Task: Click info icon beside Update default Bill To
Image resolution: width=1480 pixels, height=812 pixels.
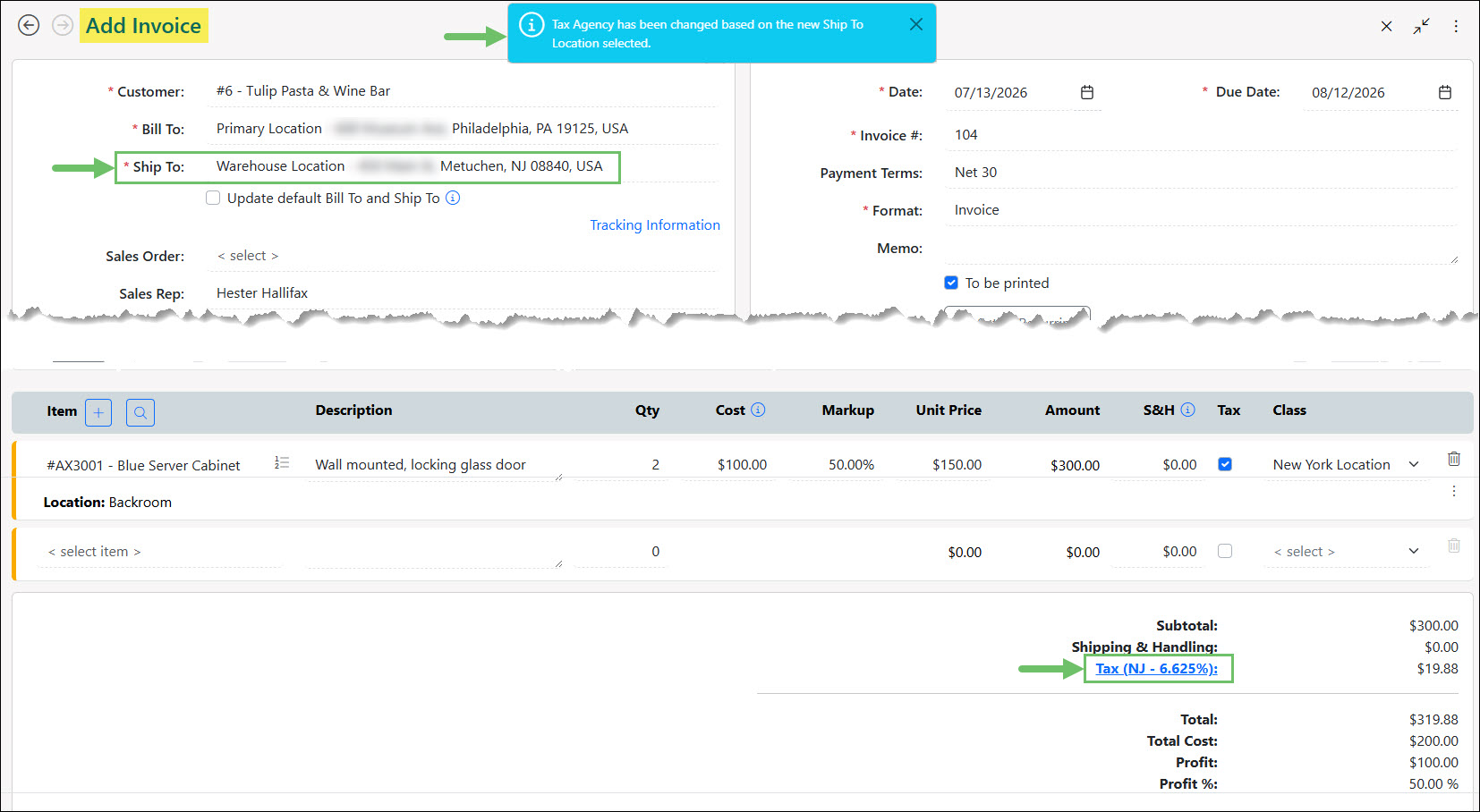Action: pyautogui.click(x=453, y=198)
